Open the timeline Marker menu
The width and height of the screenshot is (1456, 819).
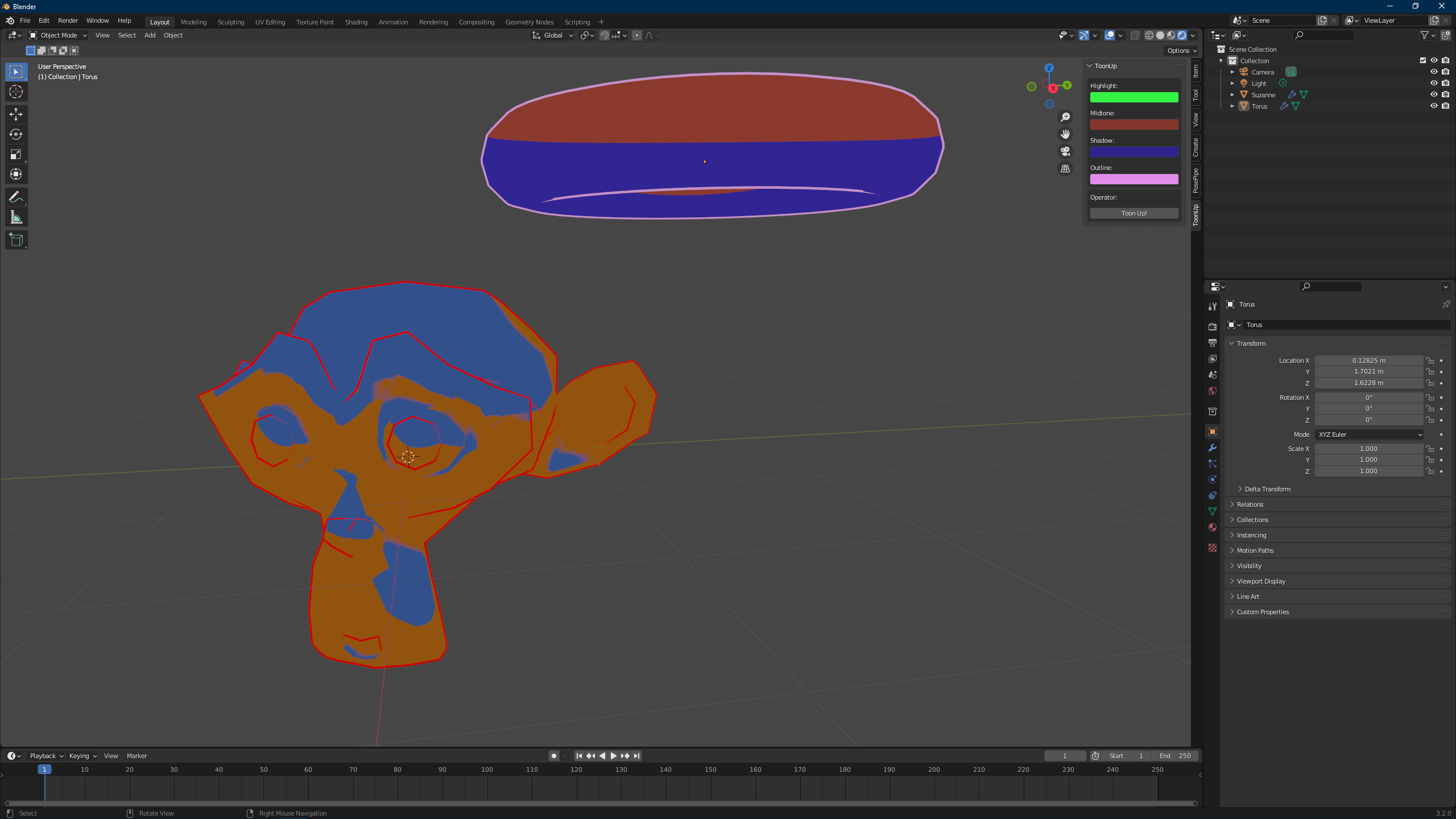[x=136, y=756]
